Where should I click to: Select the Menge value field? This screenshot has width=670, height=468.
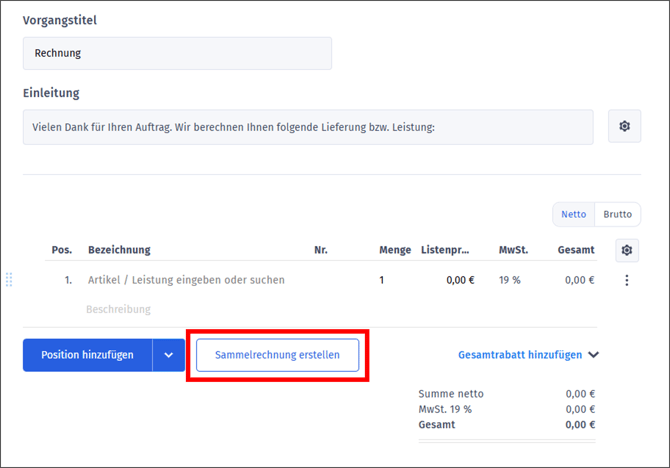pyautogui.click(x=381, y=280)
